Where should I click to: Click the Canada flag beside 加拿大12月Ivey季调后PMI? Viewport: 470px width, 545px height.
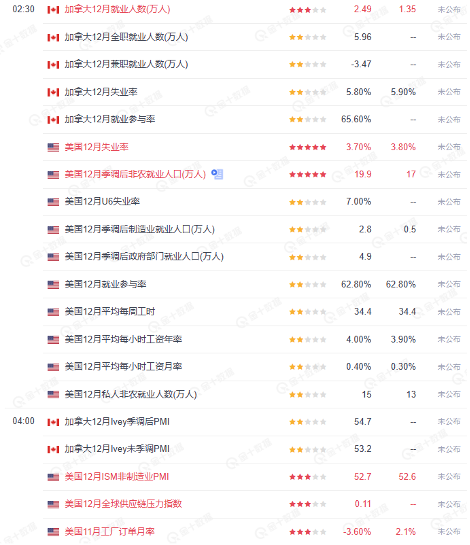[x=53, y=422]
